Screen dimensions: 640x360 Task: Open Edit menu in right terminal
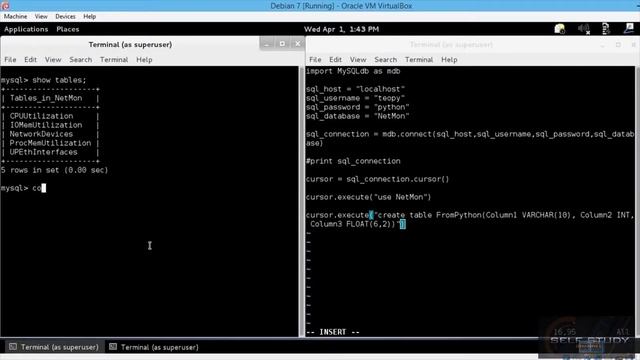click(x=336, y=60)
